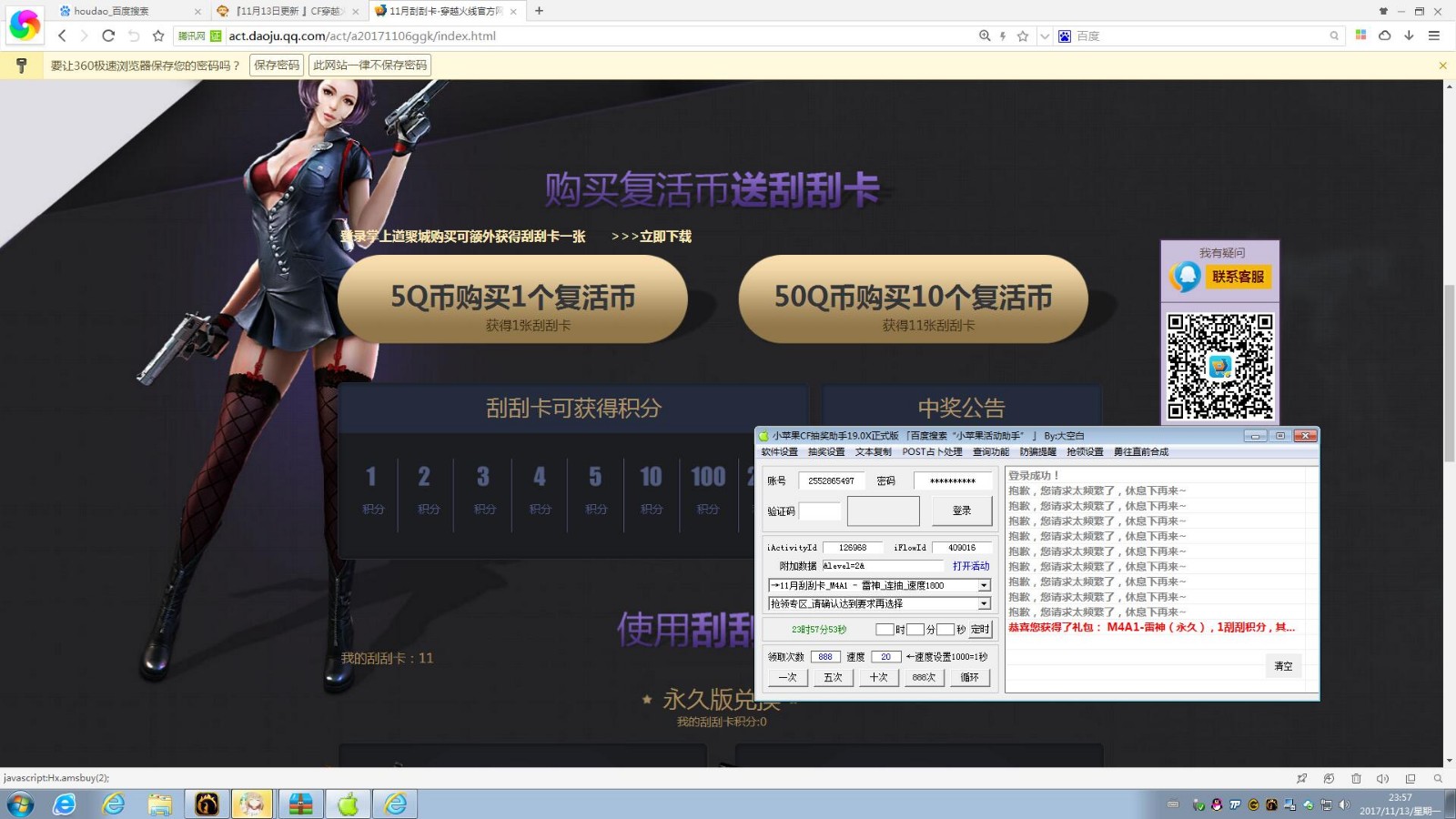
Task: Open the browser downloads arrow icon
Action: tap(1409, 35)
